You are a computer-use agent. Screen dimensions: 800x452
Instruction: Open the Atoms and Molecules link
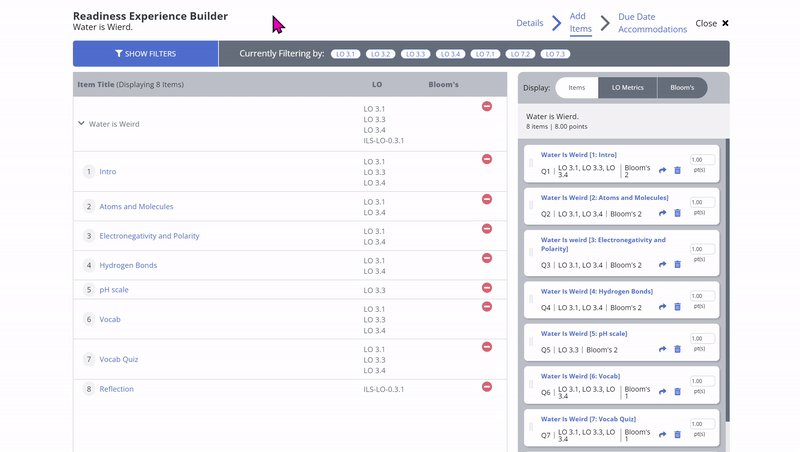136,207
